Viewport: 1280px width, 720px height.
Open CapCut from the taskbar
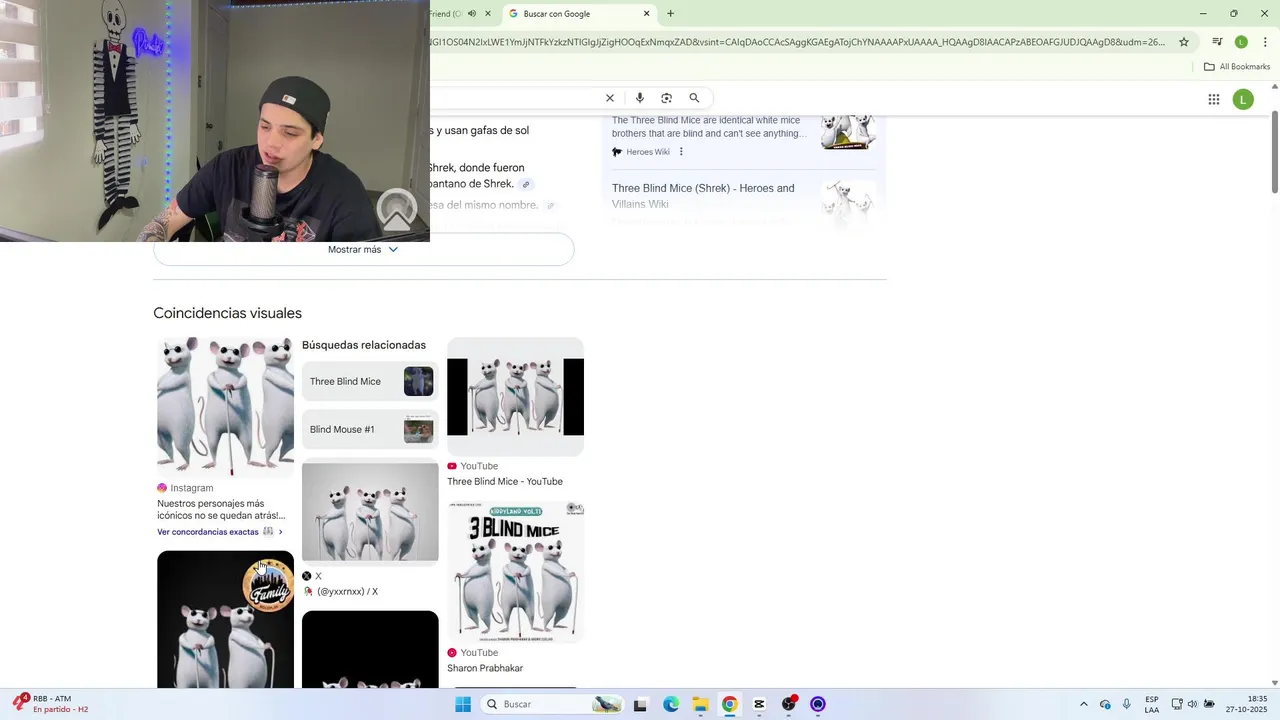(x=759, y=704)
